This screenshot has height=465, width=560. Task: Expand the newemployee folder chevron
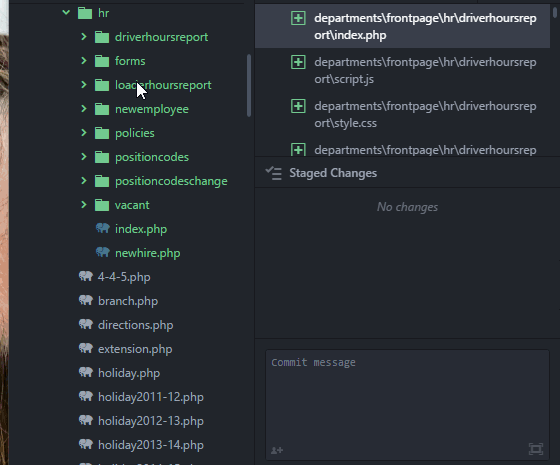84,109
